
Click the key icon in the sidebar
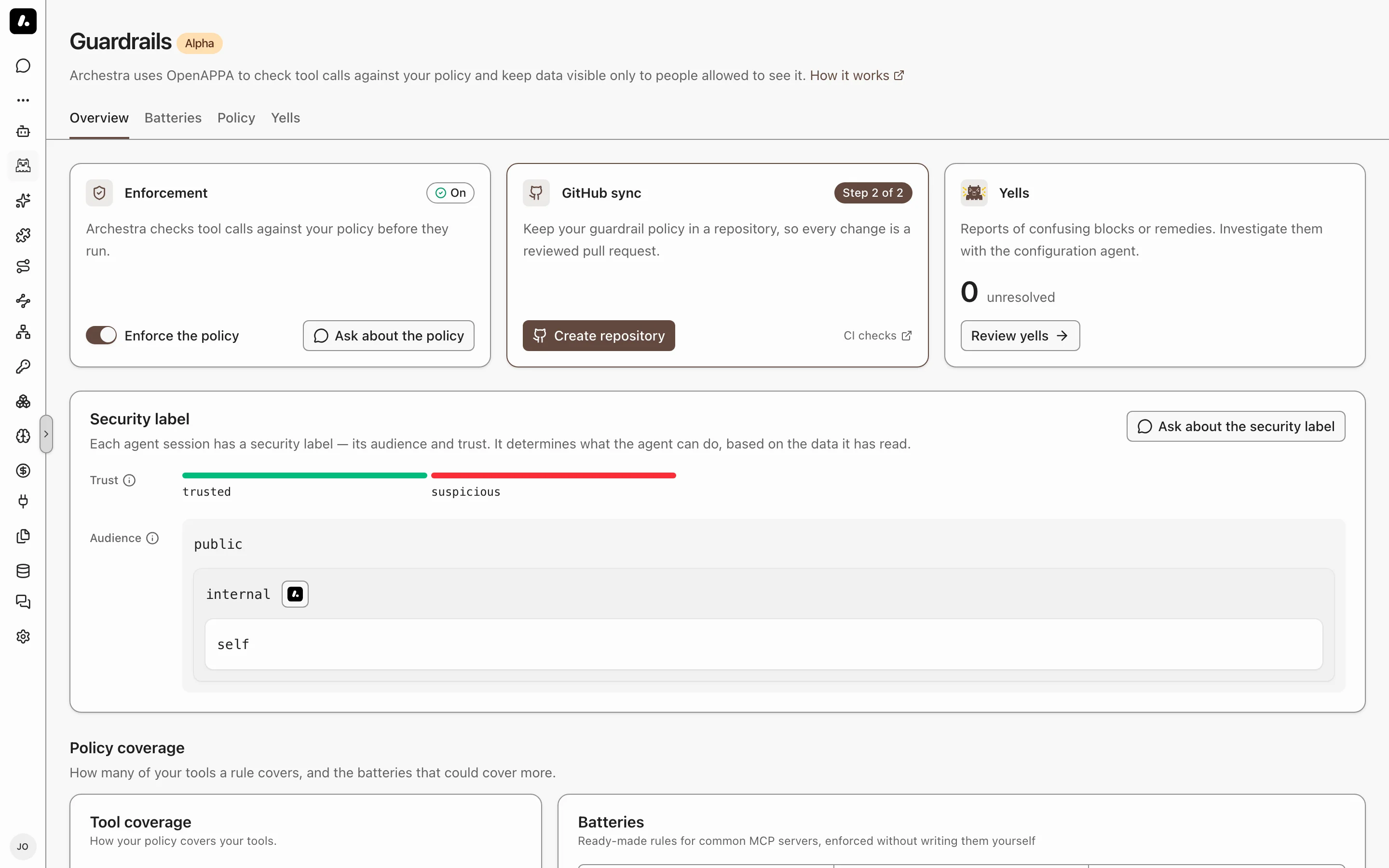coord(23,367)
